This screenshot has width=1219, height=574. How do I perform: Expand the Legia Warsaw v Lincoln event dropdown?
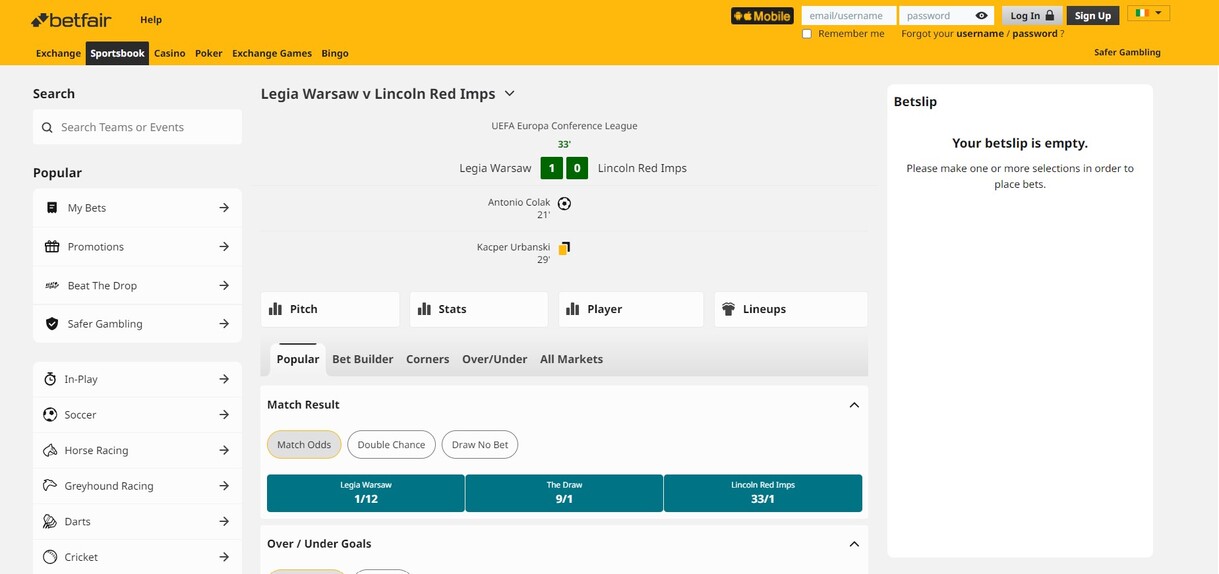[509, 94]
